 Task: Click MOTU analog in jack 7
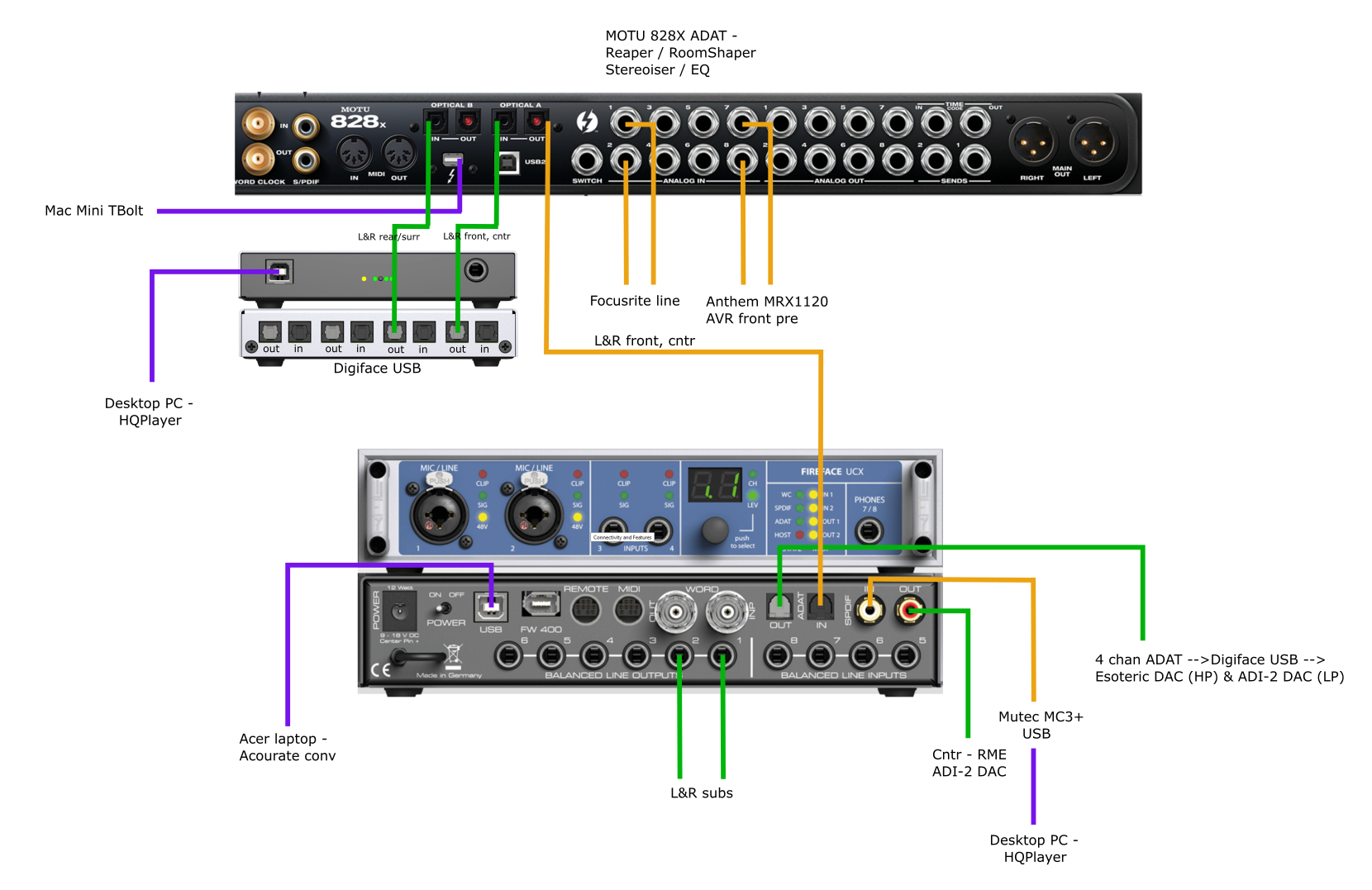742,123
